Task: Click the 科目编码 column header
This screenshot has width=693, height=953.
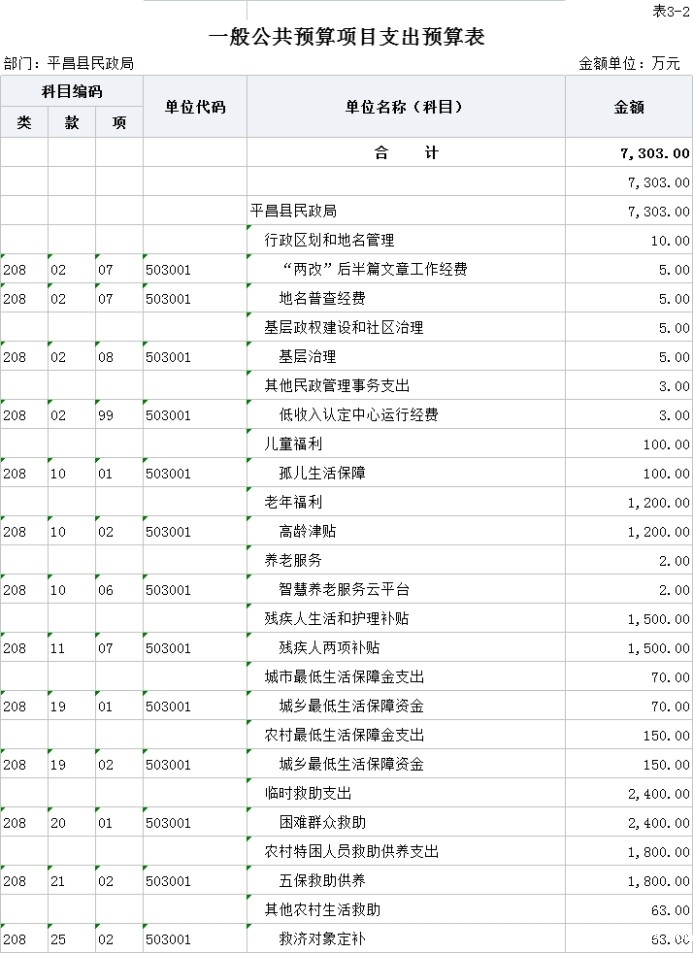Action: point(71,92)
